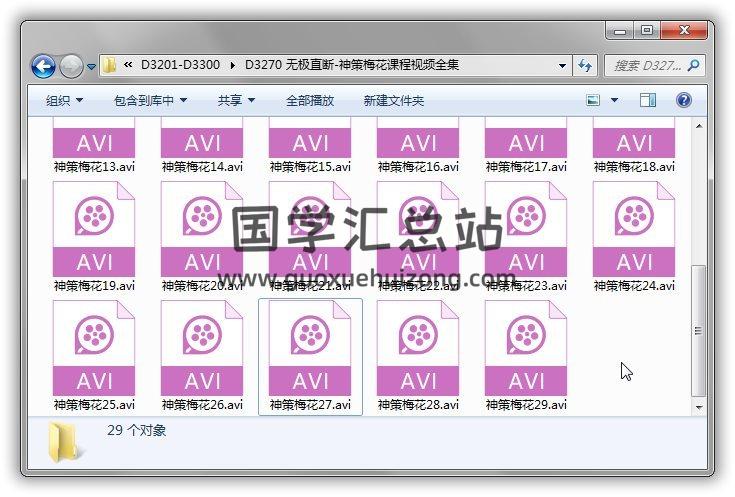This screenshot has height=497, width=735.
Task: Expand hidden path chevron in address bar
Action: pyautogui.click(x=128, y=65)
